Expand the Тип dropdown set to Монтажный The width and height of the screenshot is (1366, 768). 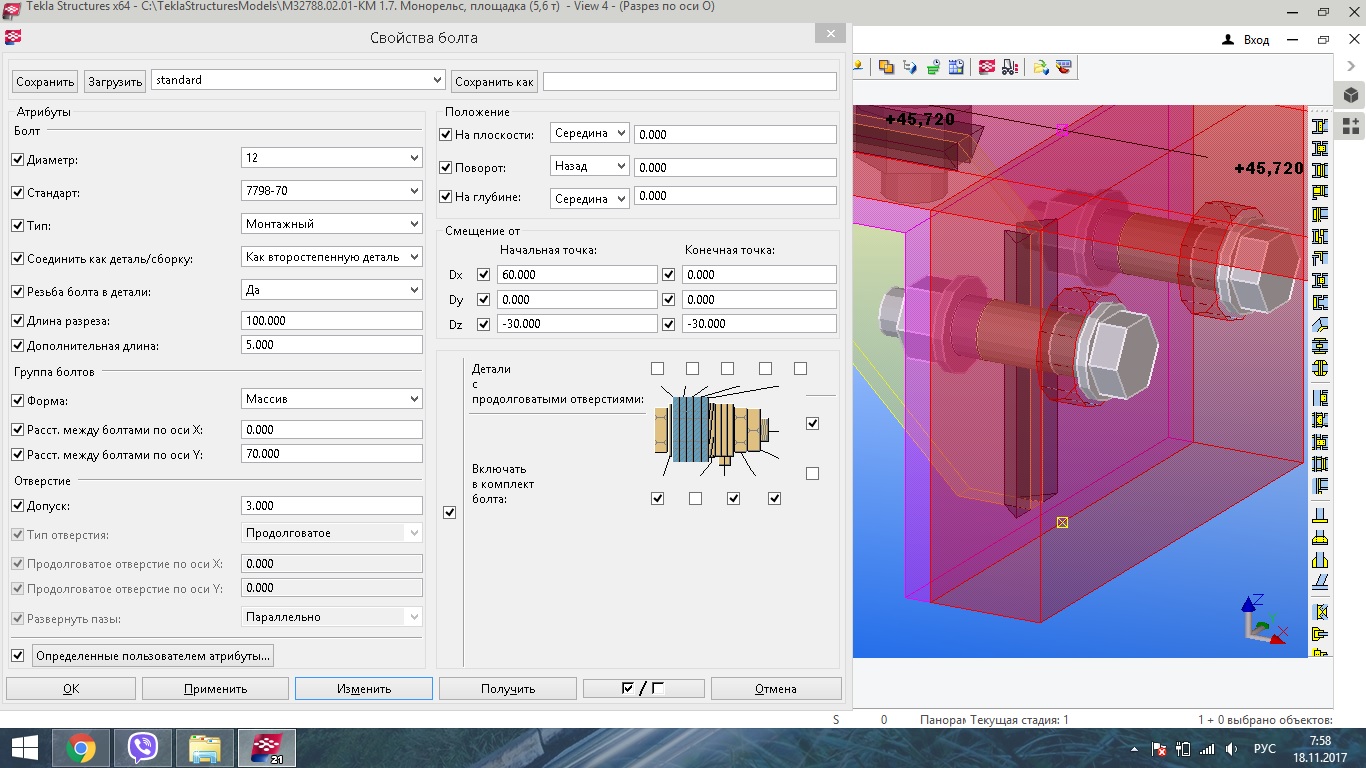point(332,224)
